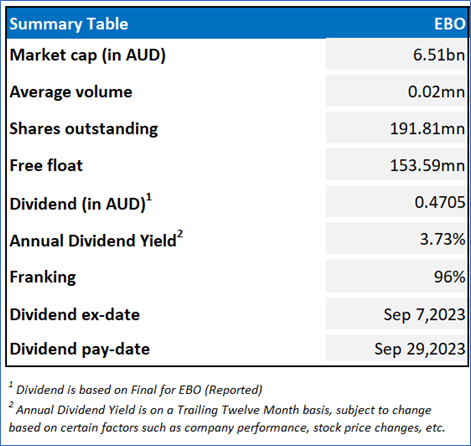Select the 6.51bn market cap value
Viewport: 471px width, 446px height.
(x=439, y=55)
